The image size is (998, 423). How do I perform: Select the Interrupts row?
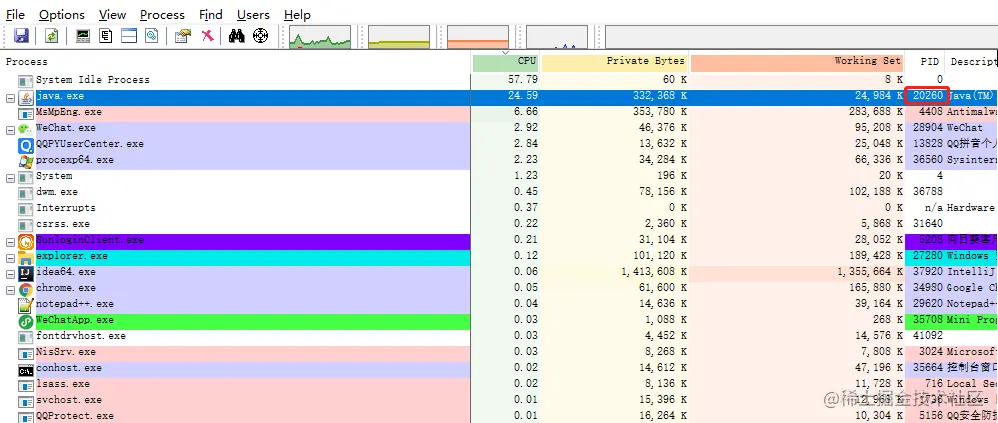click(499, 209)
